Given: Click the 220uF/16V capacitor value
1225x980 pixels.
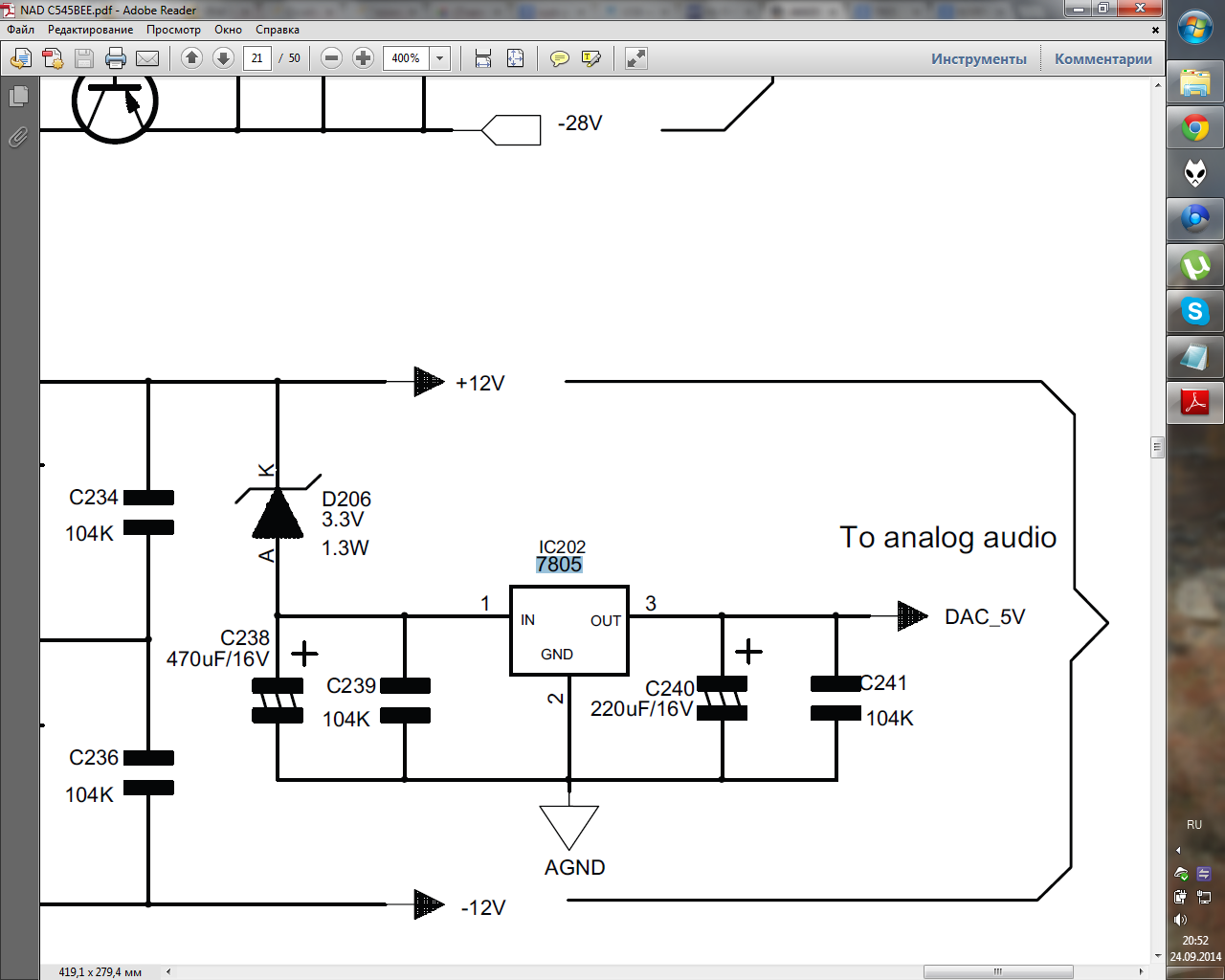Looking at the screenshot, I should coord(641,709).
